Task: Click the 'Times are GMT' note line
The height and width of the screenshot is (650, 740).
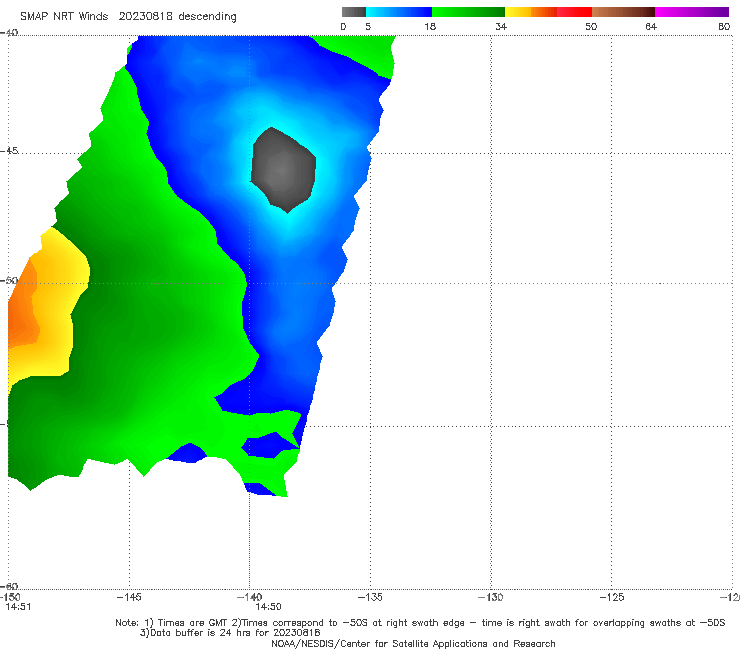Action: click(x=420, y=623)
